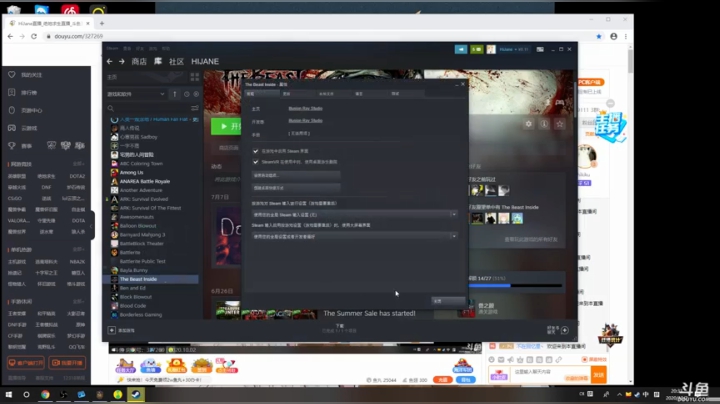
Task: Favorite The Beast Inside star icon
Action: pyautogui.click(x=560, y=124)
